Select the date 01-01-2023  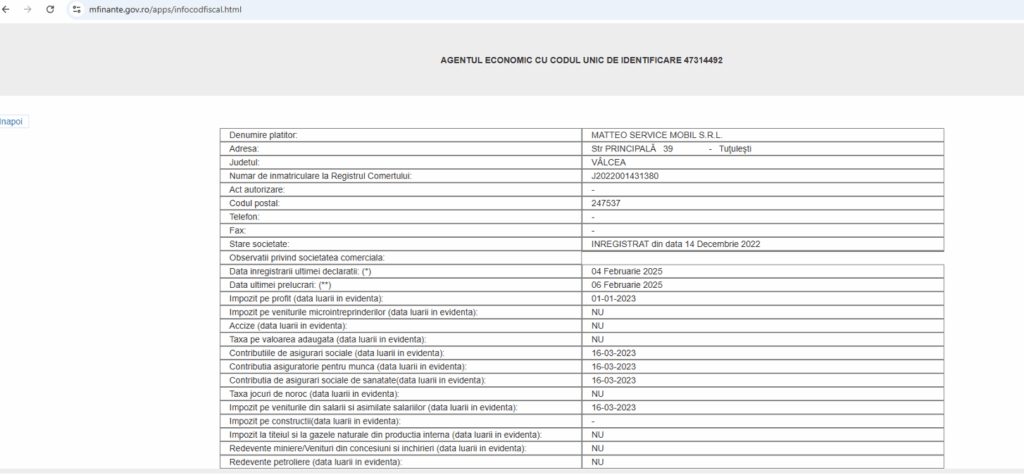point(613,299)
